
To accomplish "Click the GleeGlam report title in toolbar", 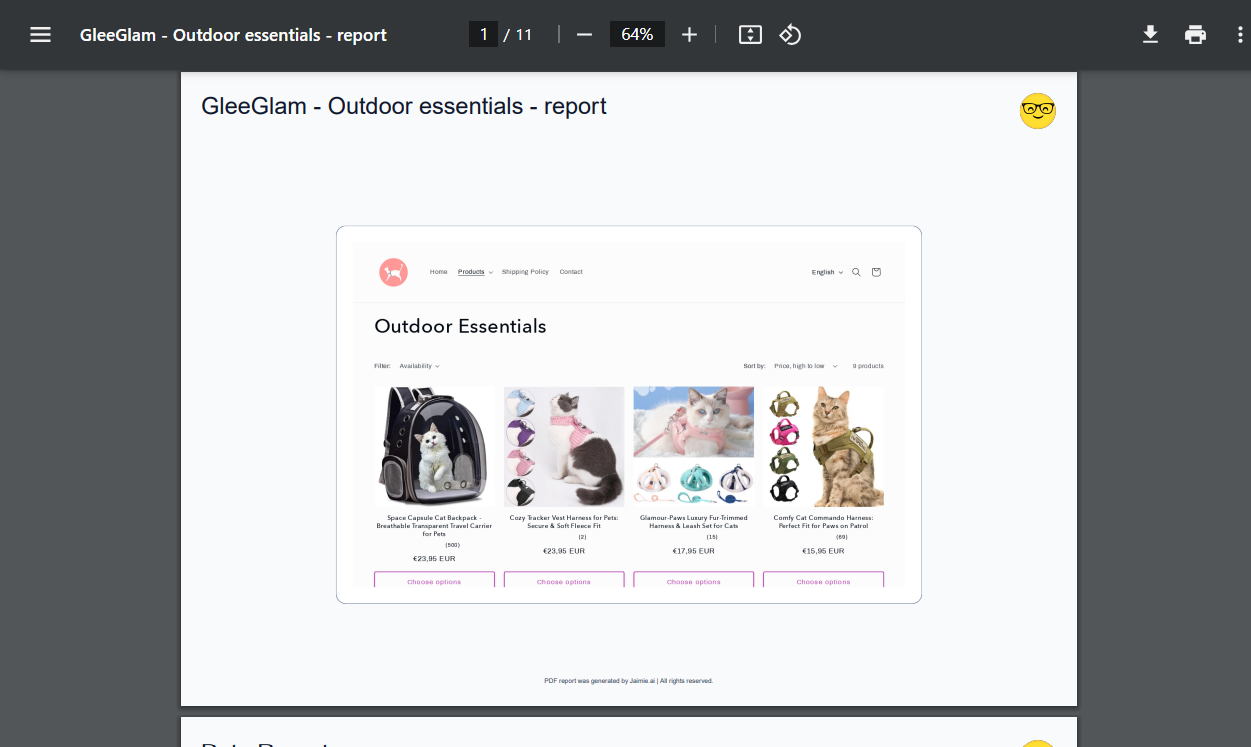I will (x=233, y=35).
